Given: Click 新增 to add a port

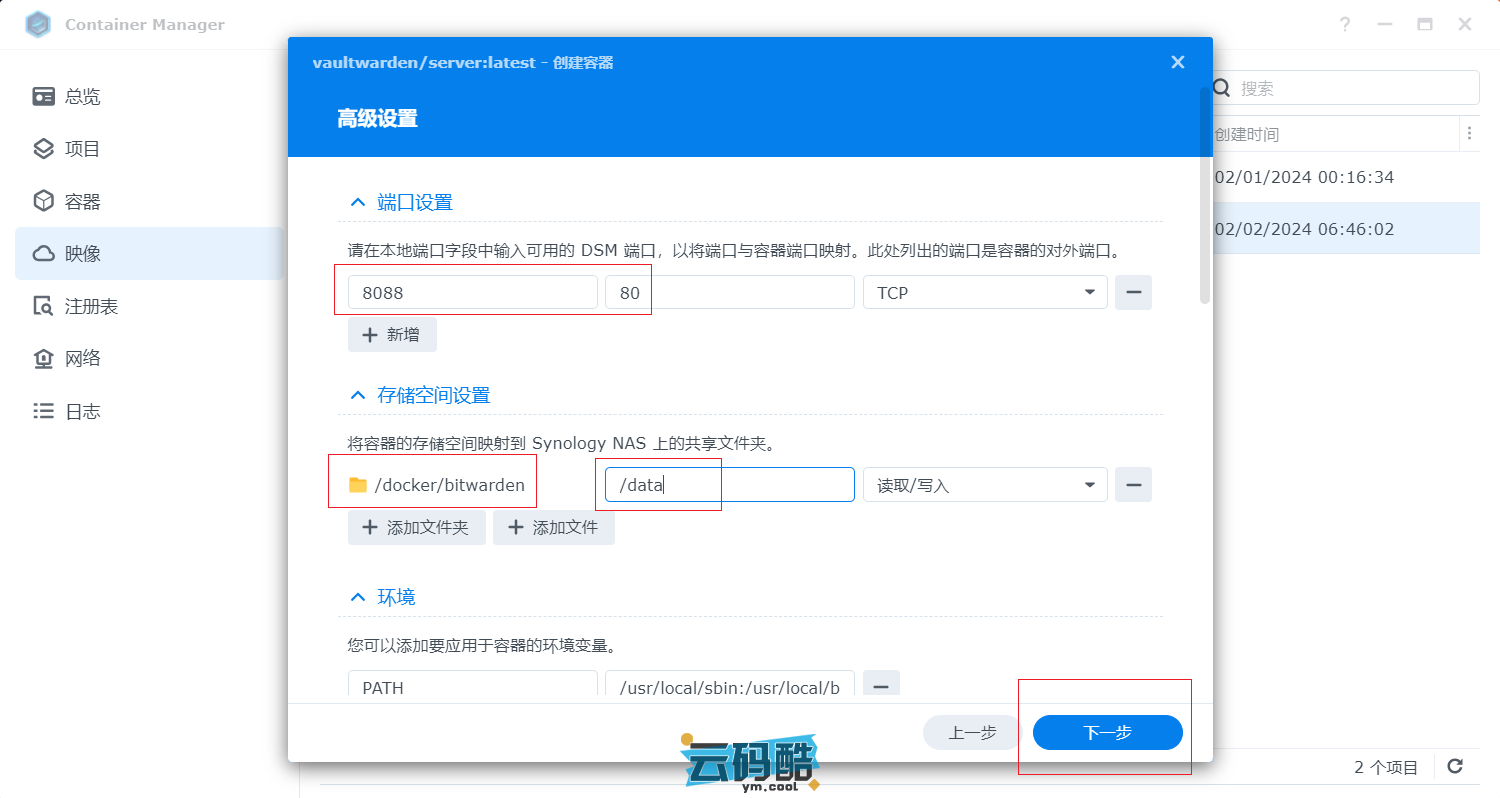Looking at the screenshot, I should coord(392,335).
